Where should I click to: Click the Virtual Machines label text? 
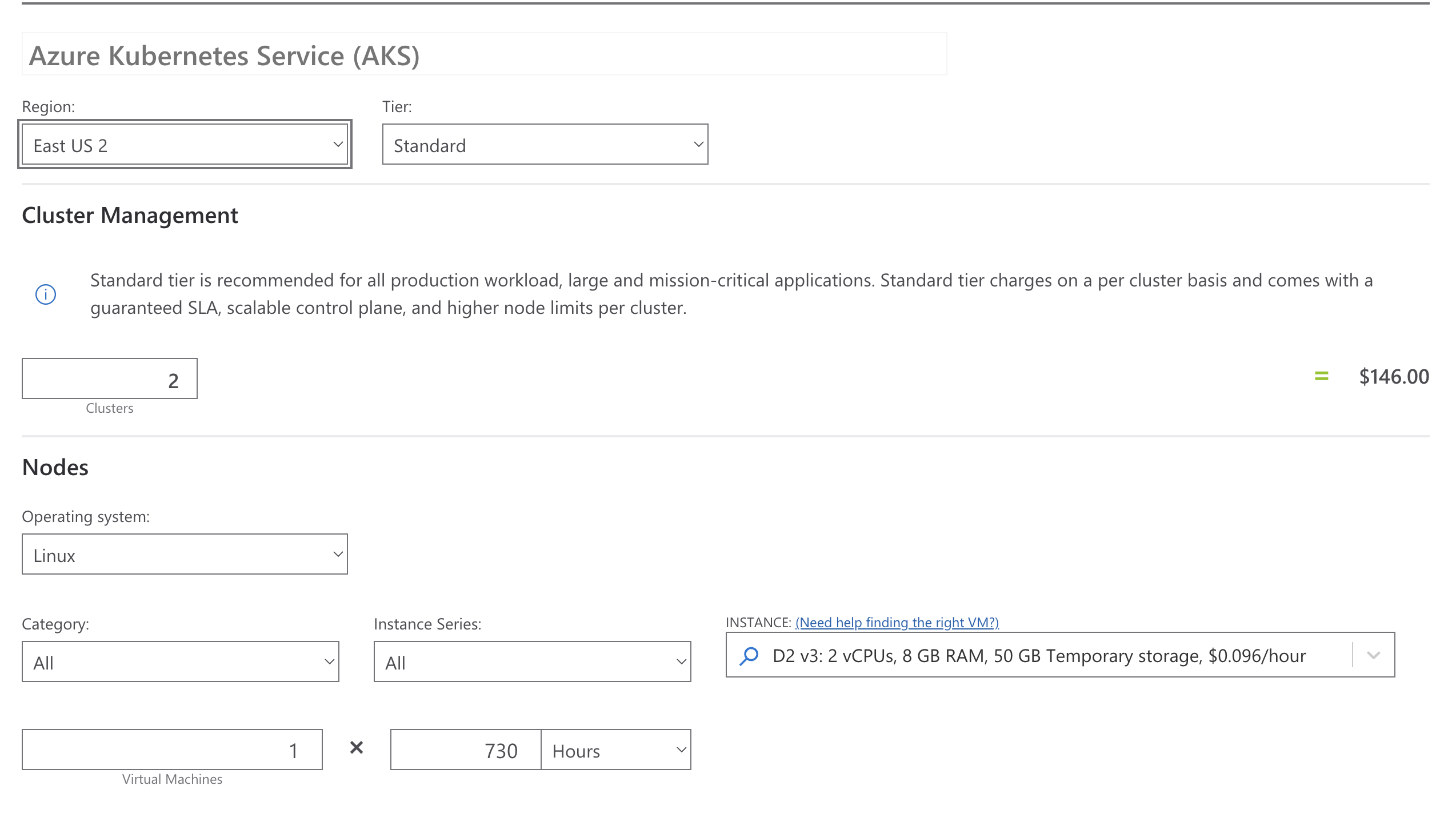(172, 780)
